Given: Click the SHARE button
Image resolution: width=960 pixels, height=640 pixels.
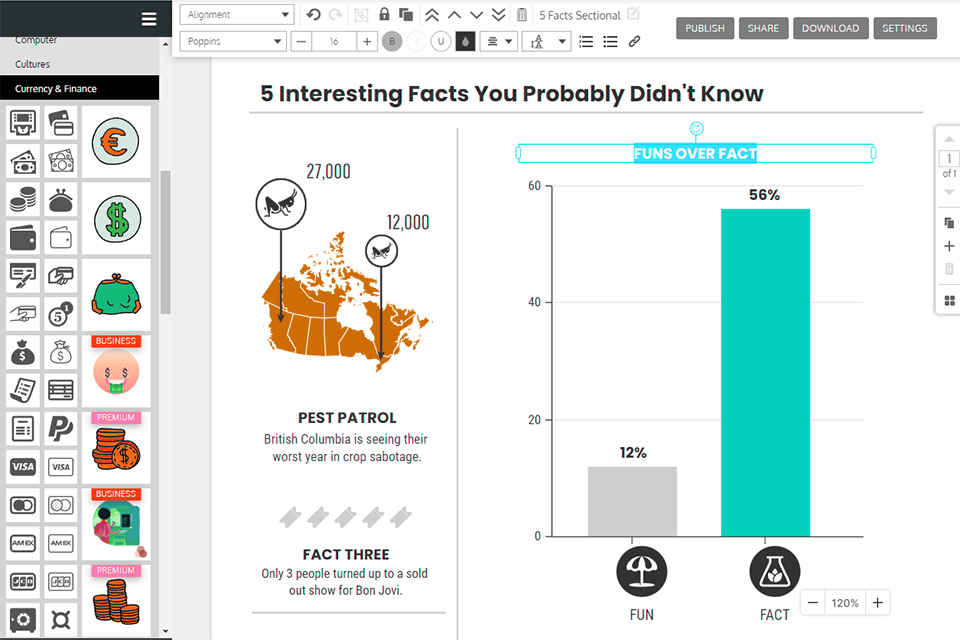Looking at the screenshot, I should click(x=763, y=28).
